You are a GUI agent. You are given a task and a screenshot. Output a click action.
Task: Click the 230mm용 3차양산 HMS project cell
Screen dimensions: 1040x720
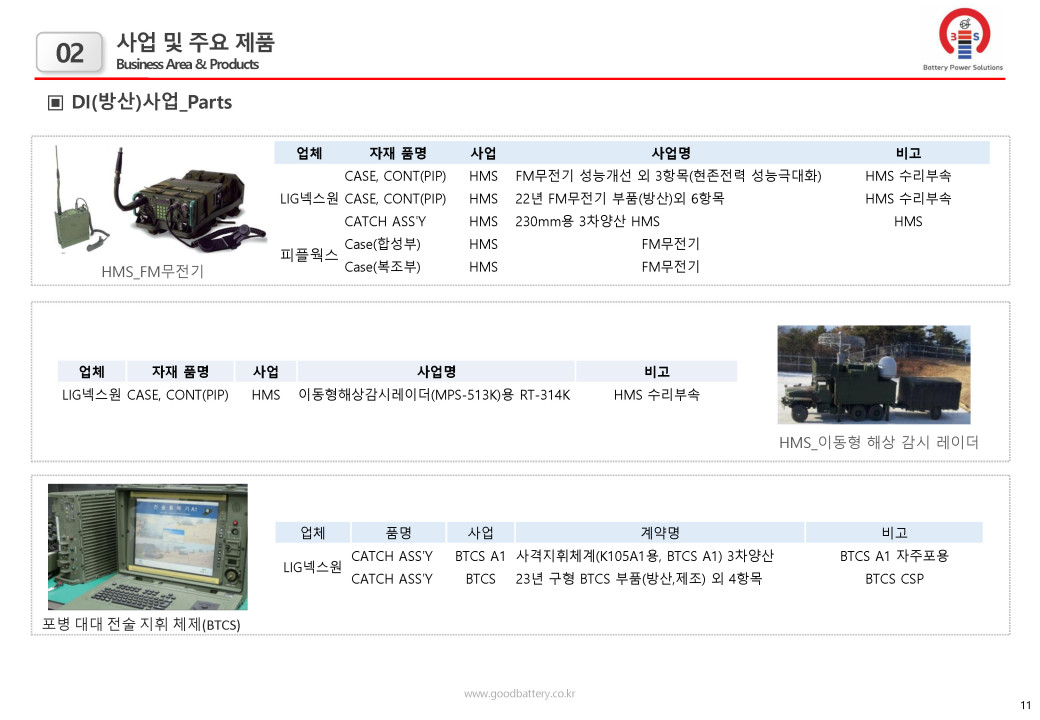(587, 221)
